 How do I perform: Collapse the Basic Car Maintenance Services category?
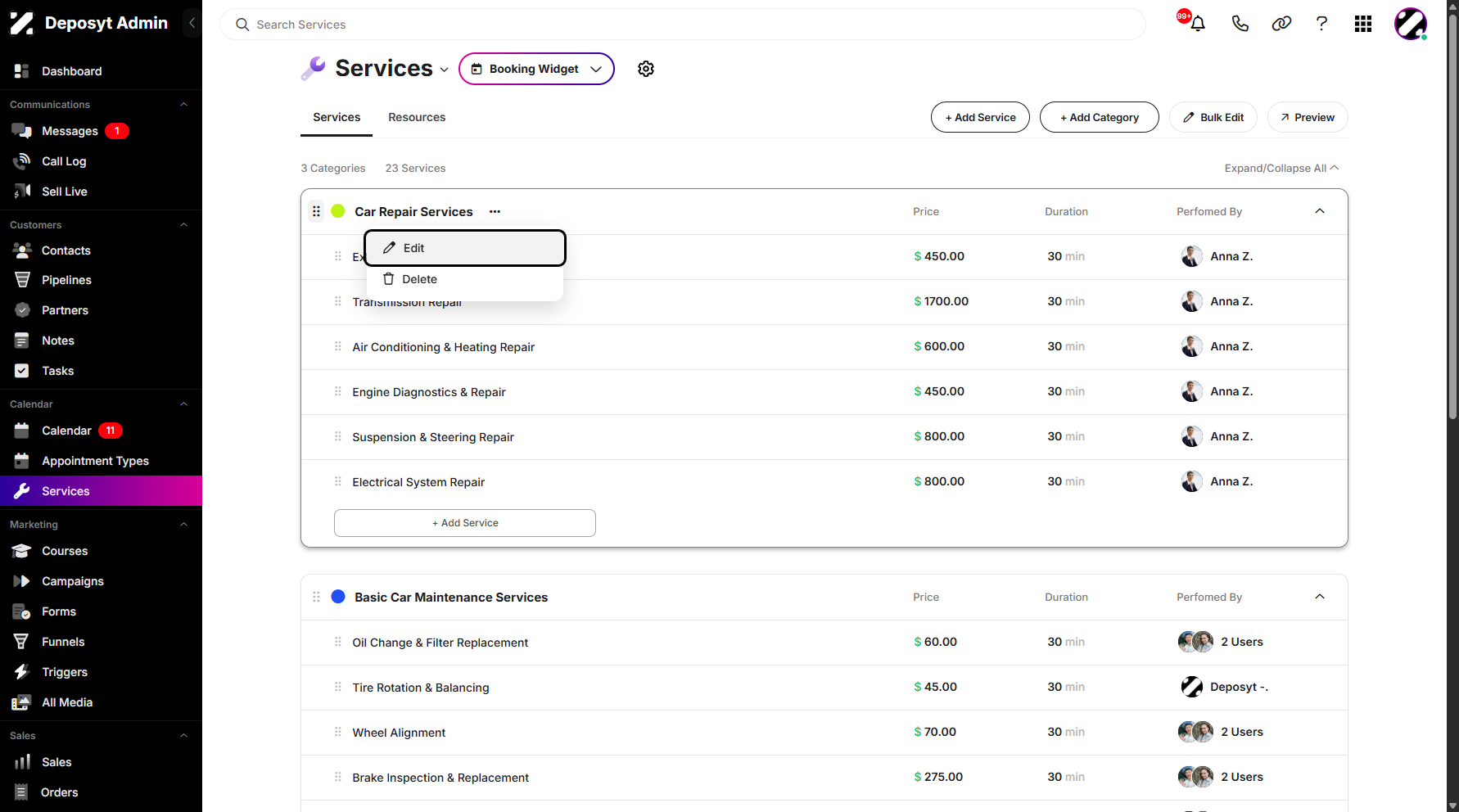click(1320, 597)
